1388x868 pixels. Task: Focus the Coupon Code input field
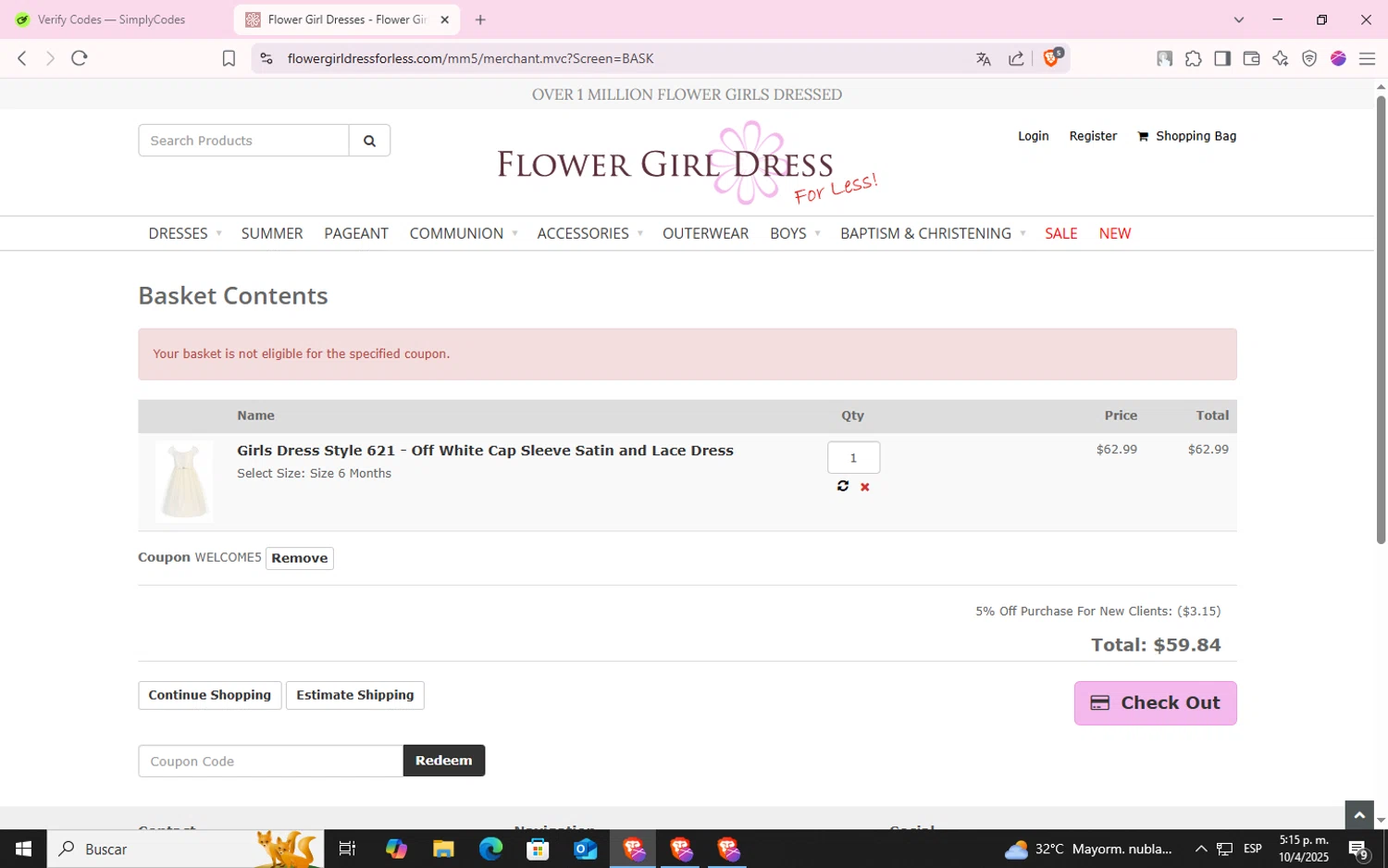(271, 761)
